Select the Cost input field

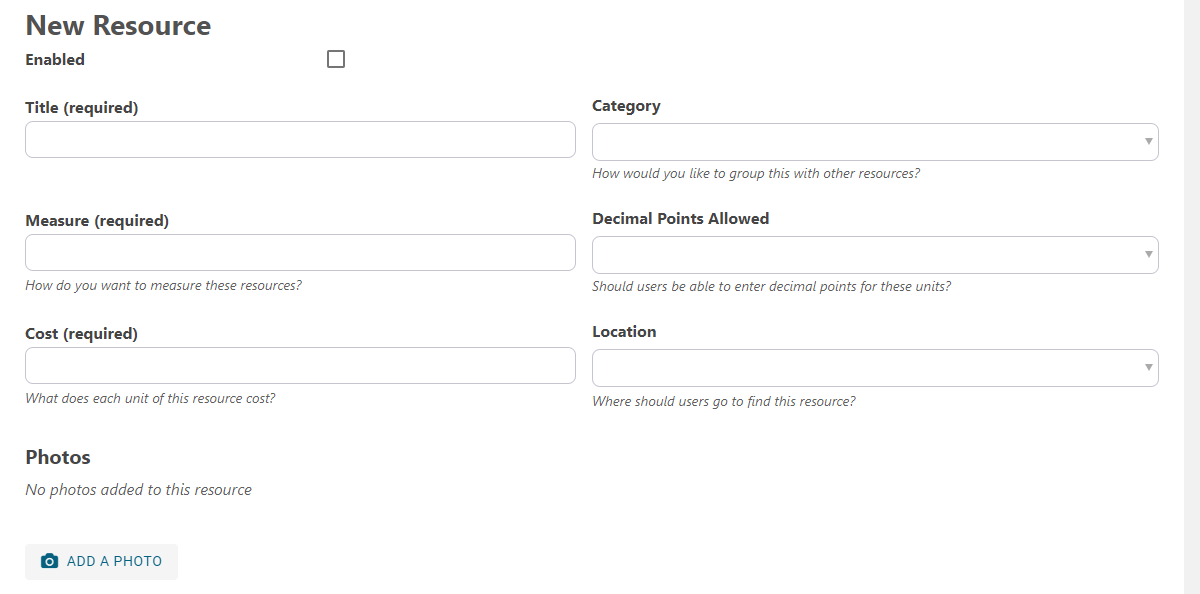pos(300,366)
